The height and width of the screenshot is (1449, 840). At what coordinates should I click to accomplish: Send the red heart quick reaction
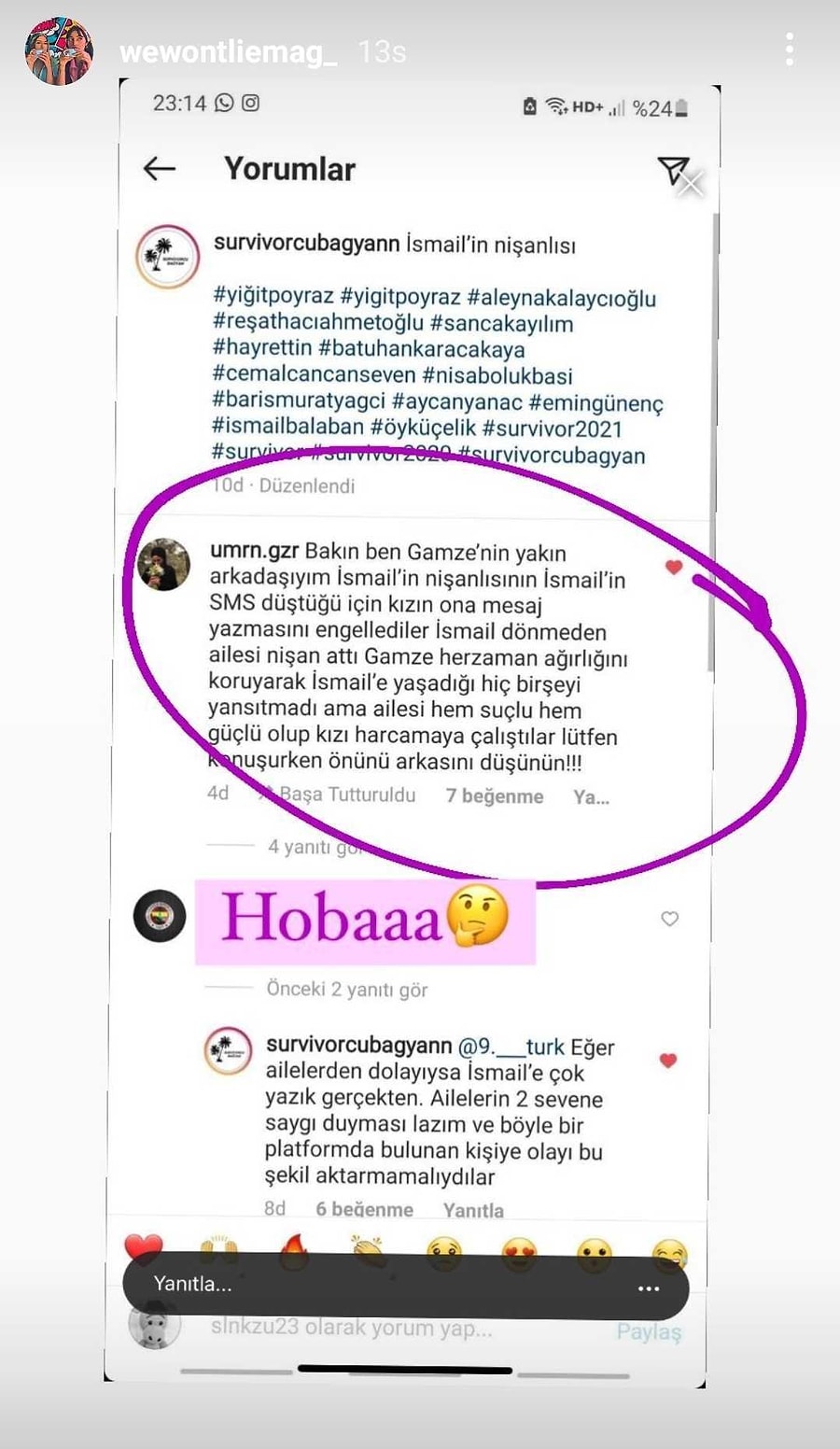pyautogui.click(x=143, y=1248)
